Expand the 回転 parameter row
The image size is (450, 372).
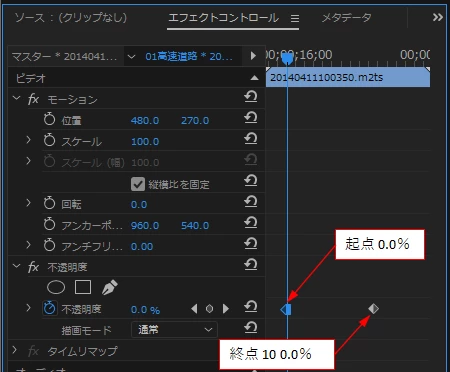pos(28,203)
